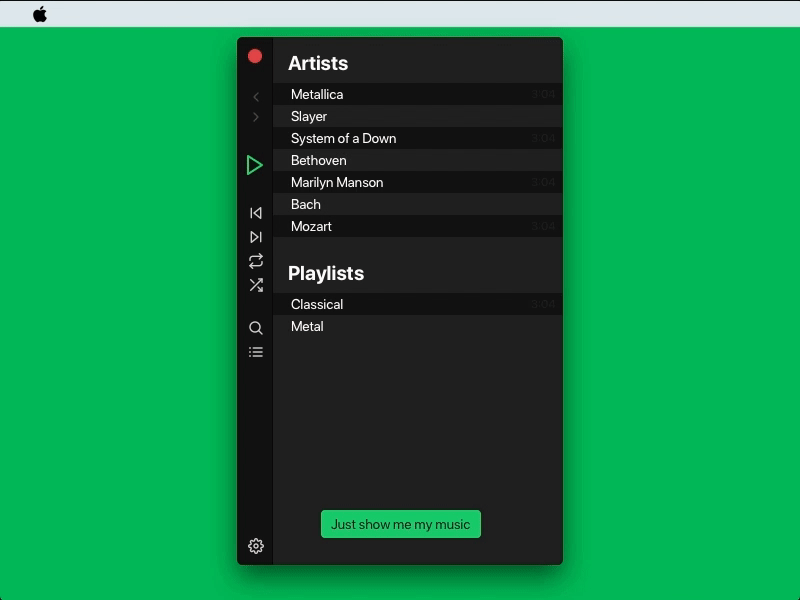
Task: Open settings gear icon
Action: pos(256,546)
